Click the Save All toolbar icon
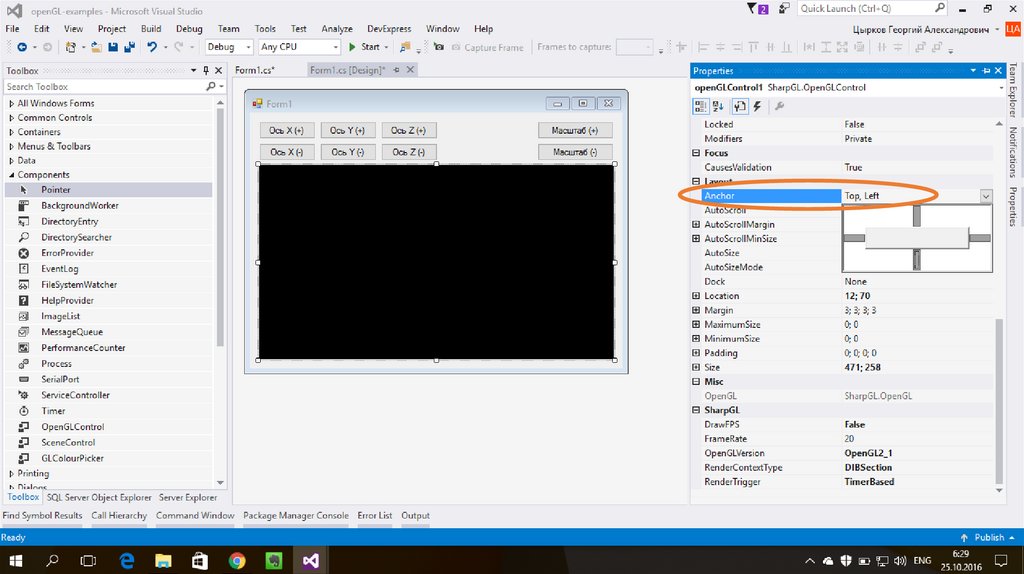This screenshot has height=574, width=1024. pos(129,47)
